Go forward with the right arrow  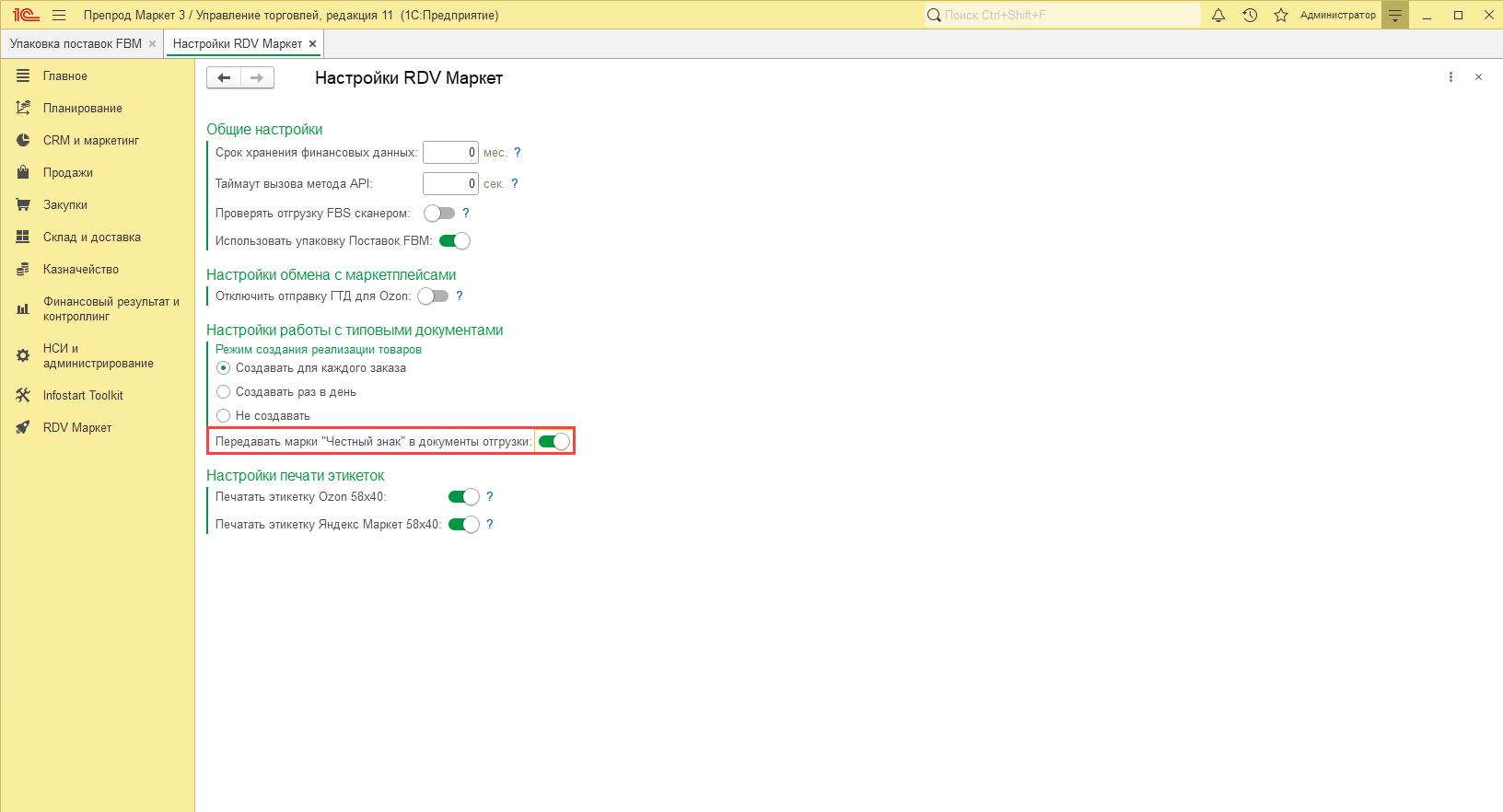257,78
